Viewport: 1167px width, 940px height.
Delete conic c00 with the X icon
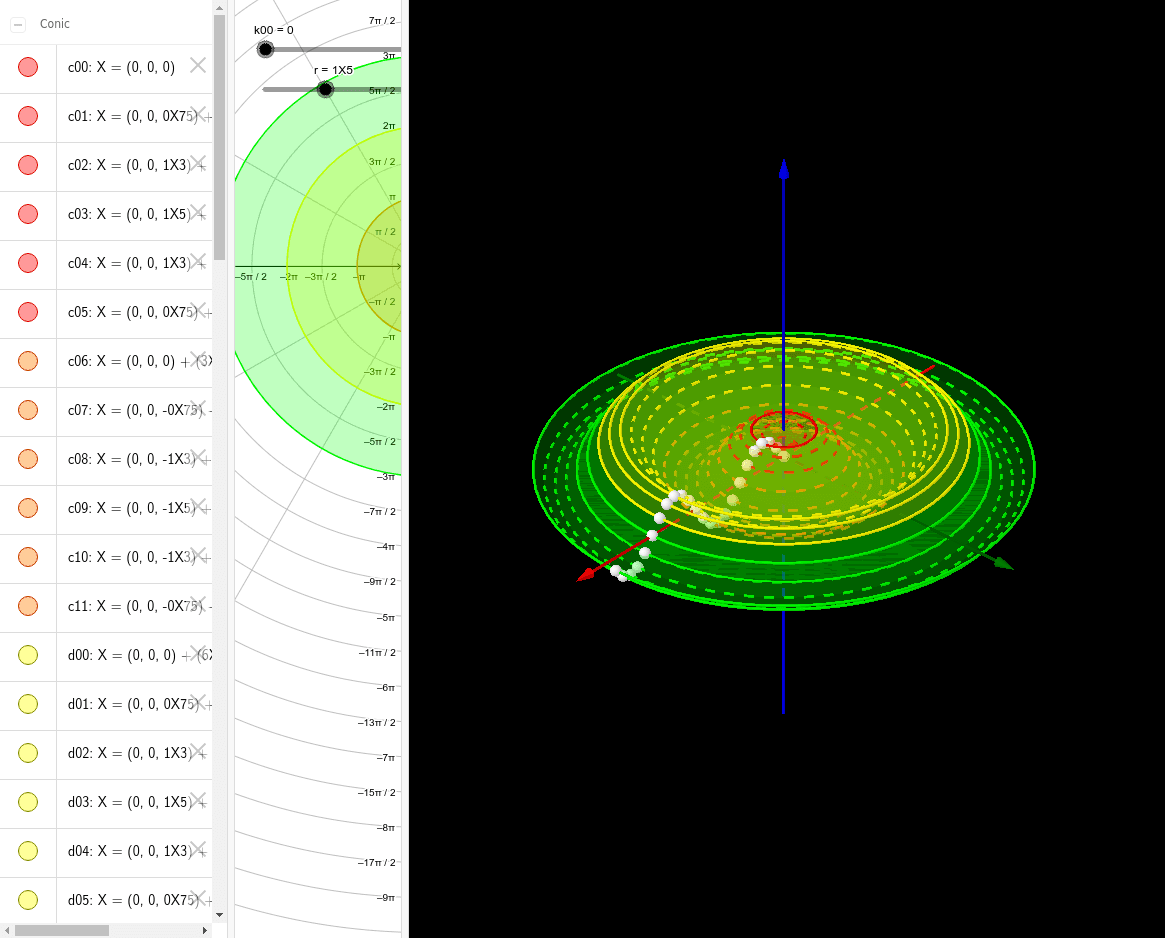coord(198,65)
